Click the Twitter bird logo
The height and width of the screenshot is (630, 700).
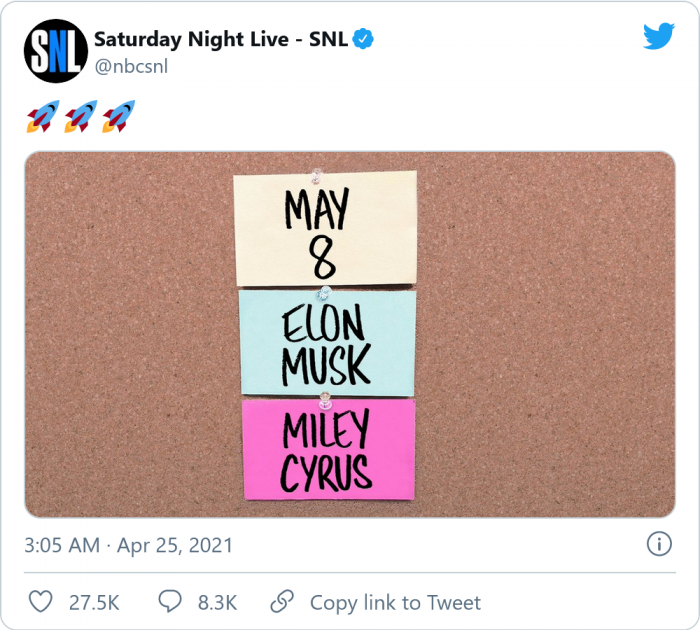[x=658, y=37]
